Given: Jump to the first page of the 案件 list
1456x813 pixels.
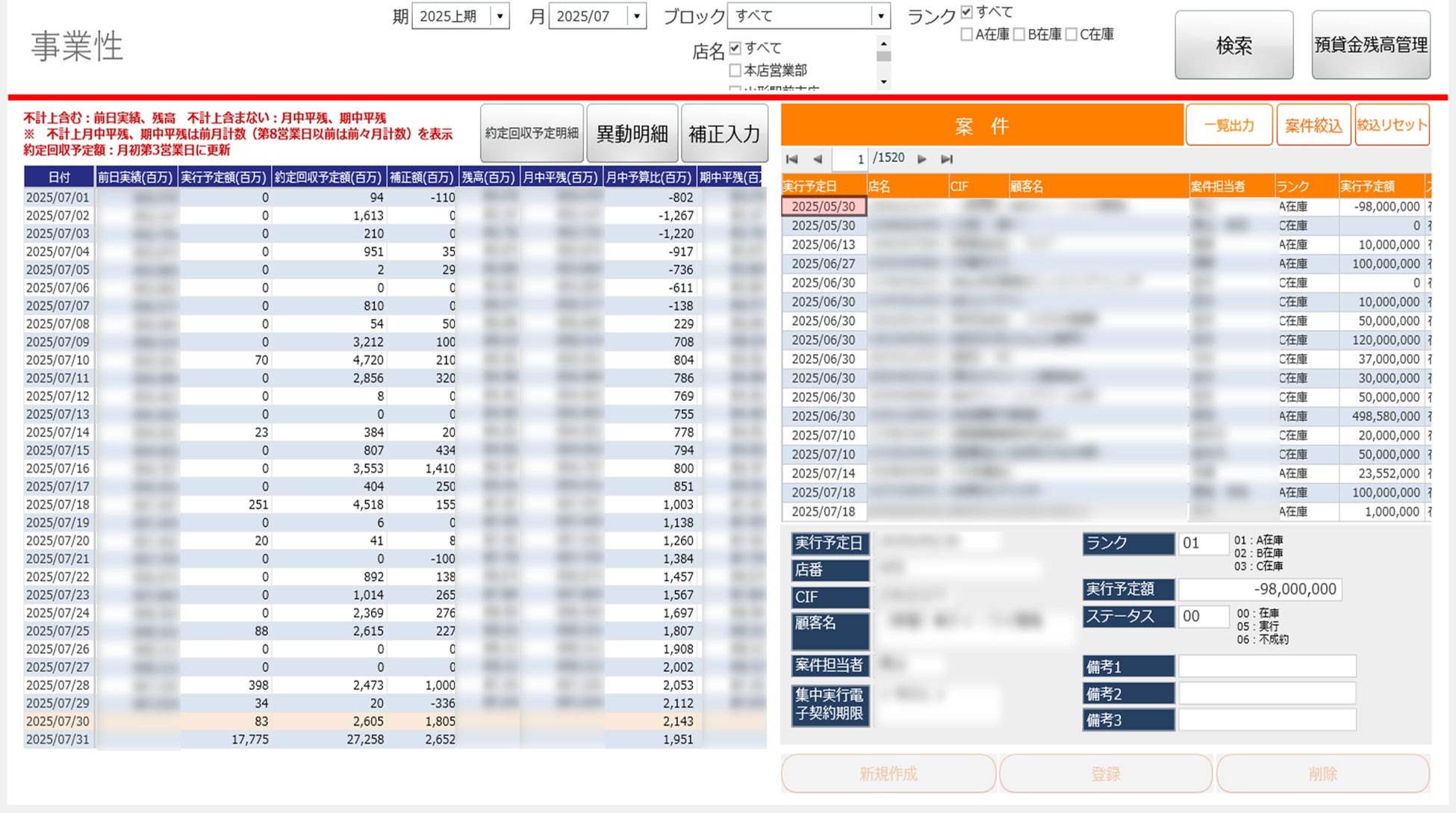Looking at the screenshot, I should point(791,159).
